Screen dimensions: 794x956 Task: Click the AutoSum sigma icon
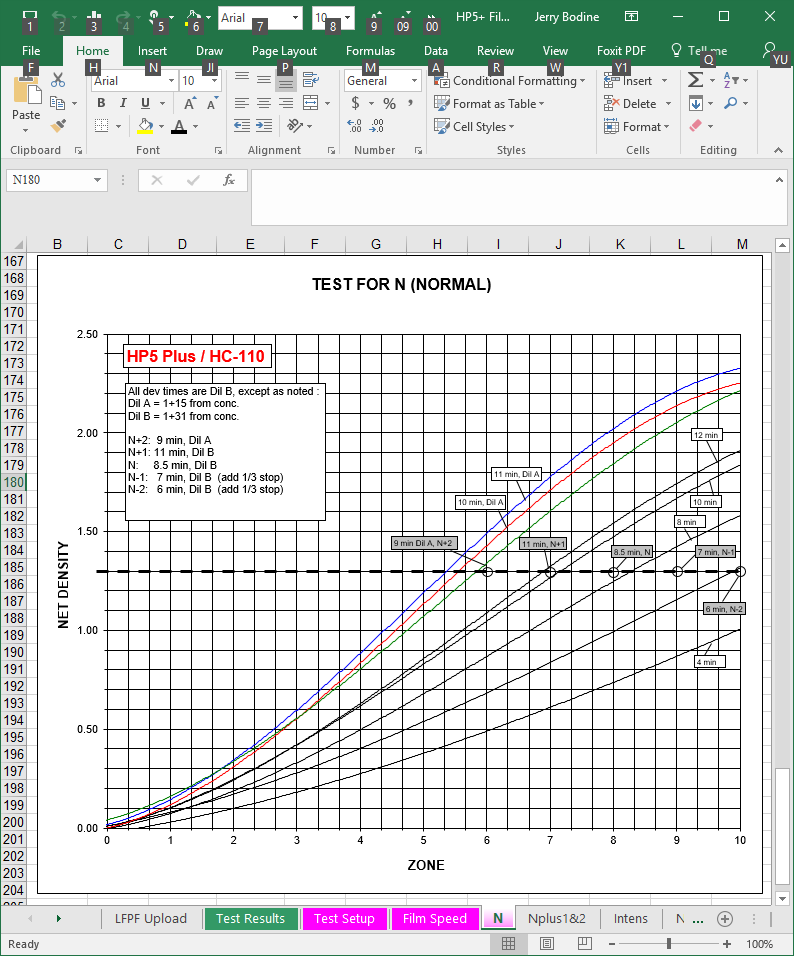695,81
